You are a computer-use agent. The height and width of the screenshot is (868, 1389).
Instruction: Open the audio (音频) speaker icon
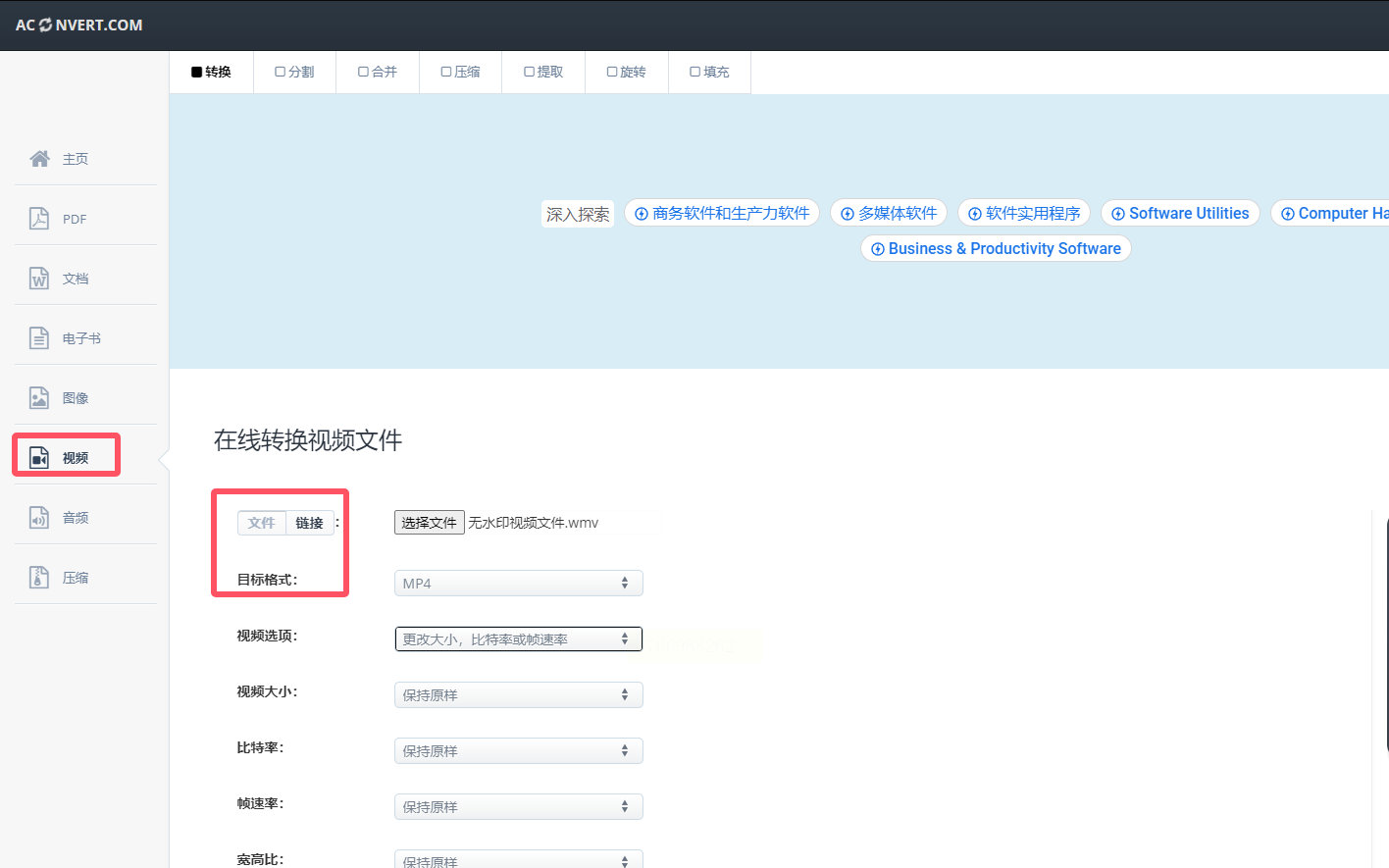(39, 518)
